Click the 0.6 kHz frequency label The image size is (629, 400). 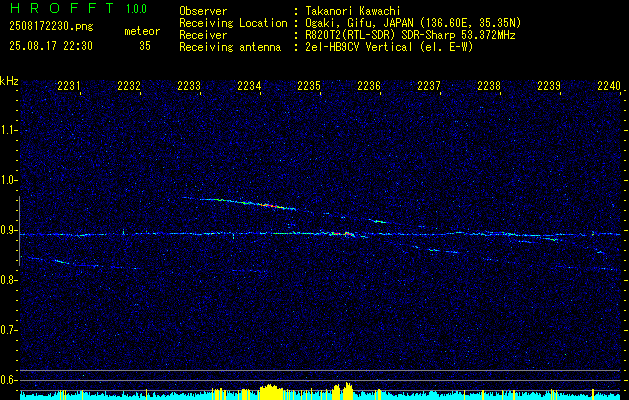8,380
